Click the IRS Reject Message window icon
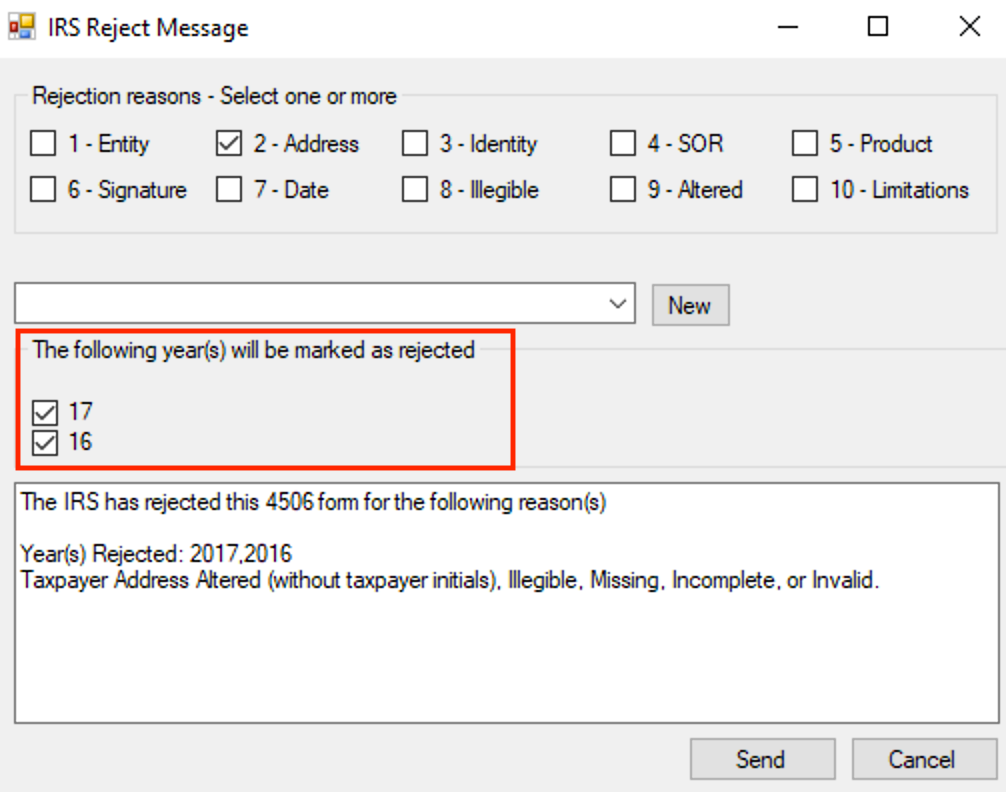Viewport: 1006px width, 792px height. (21, 26)
